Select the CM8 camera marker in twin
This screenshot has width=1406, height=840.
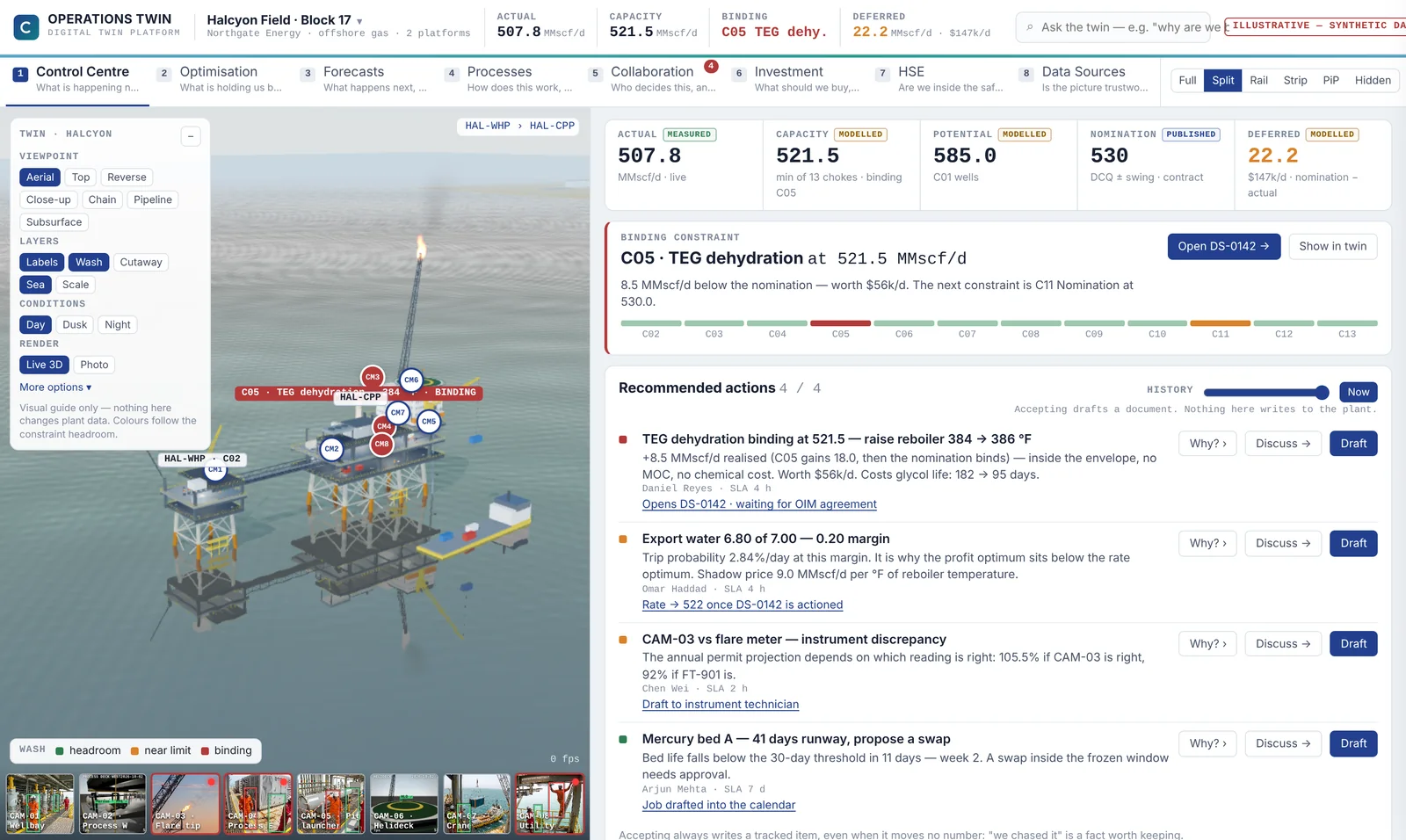[x=381, y=444]
